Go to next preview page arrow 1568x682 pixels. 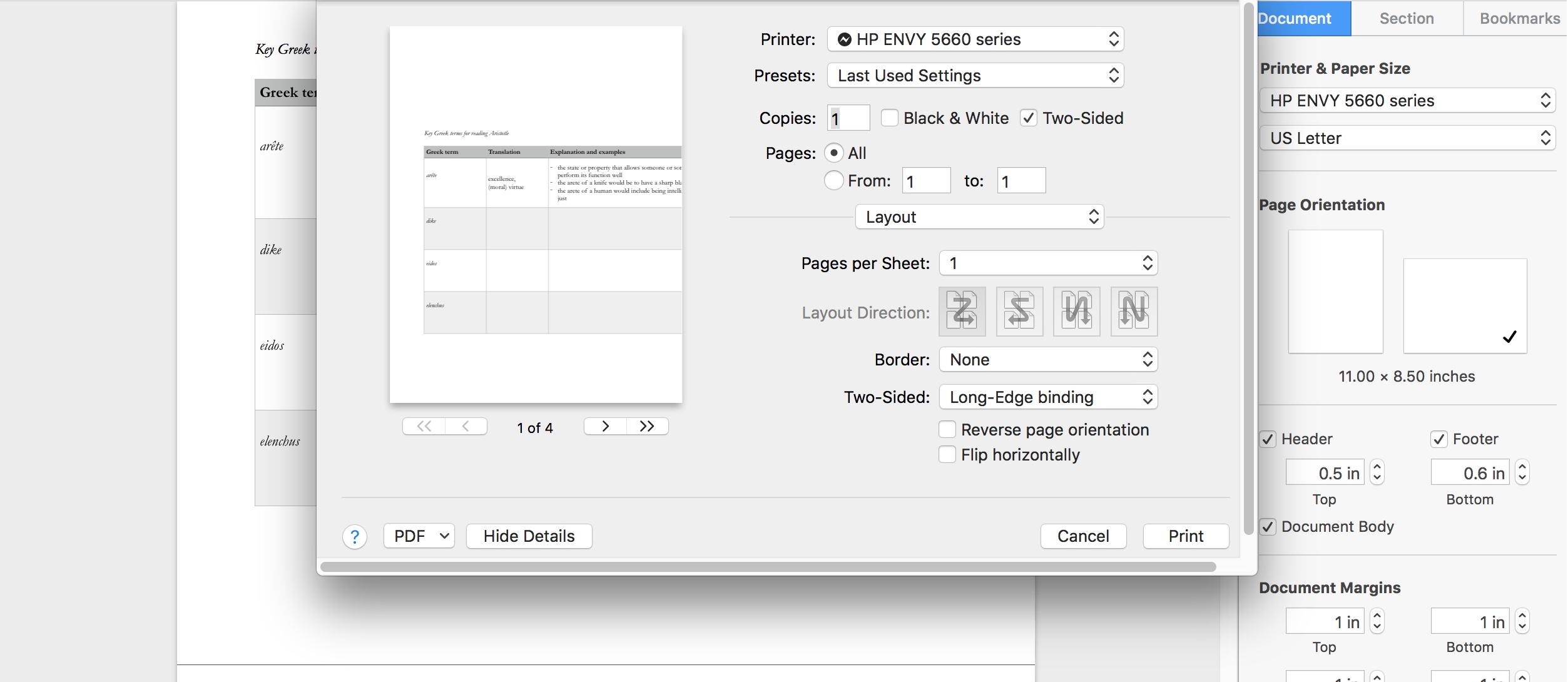pos(605,426)
